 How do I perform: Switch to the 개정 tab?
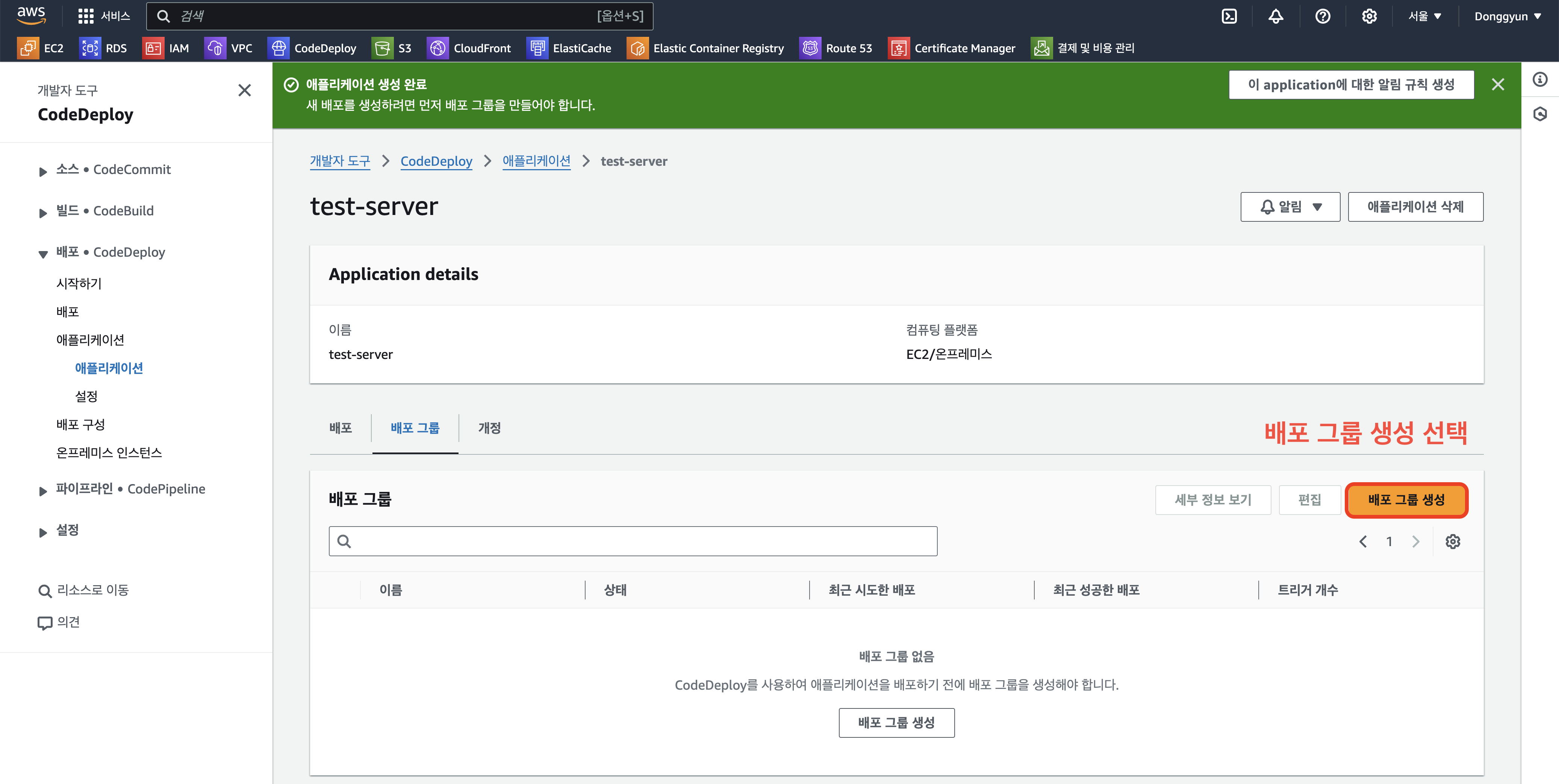pos(489,428)
